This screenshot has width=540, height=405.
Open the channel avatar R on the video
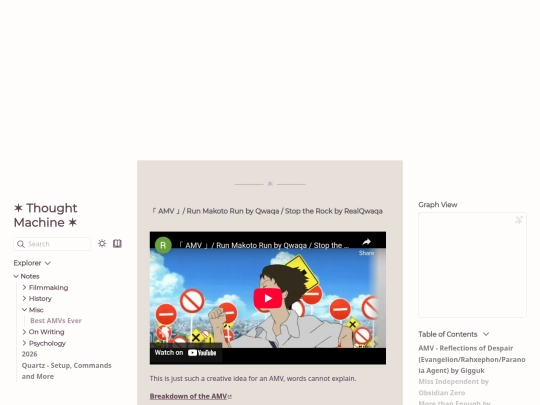(163, 245)
